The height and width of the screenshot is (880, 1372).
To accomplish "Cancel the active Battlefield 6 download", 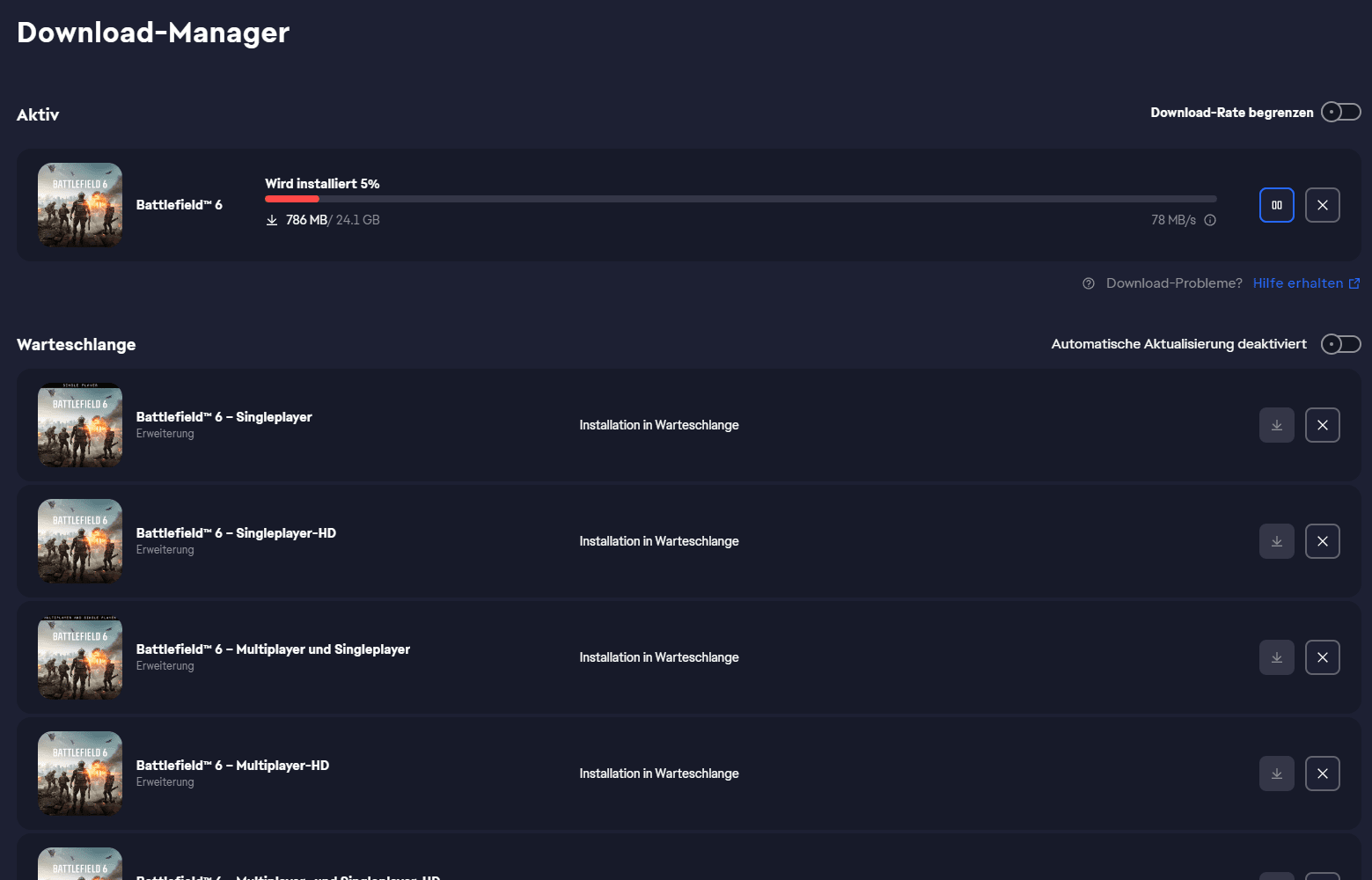I will [1322, 205].
